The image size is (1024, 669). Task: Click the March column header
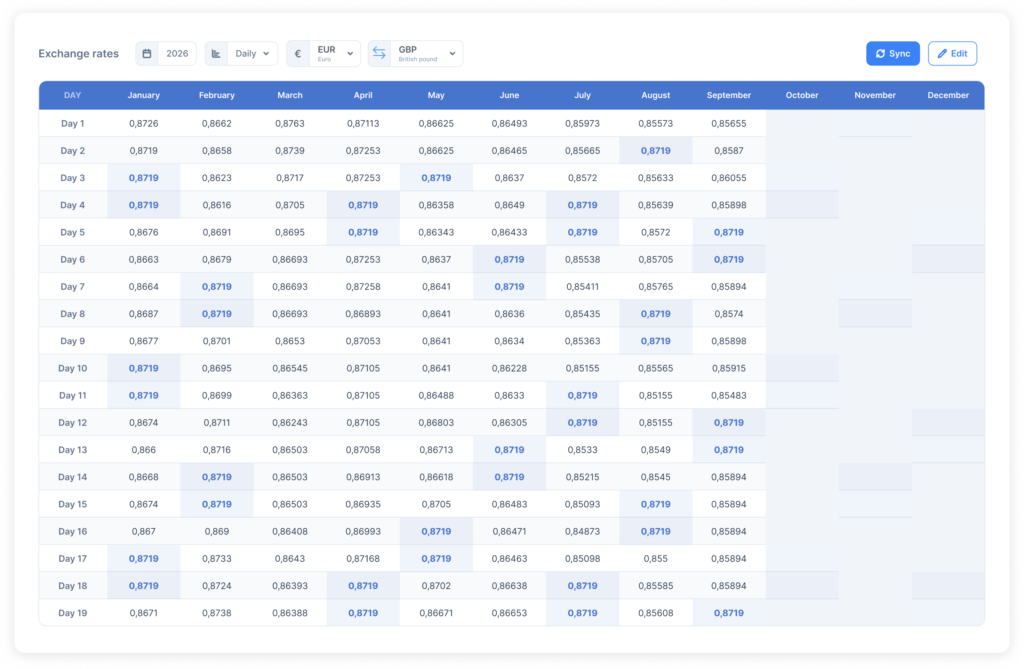290,95
